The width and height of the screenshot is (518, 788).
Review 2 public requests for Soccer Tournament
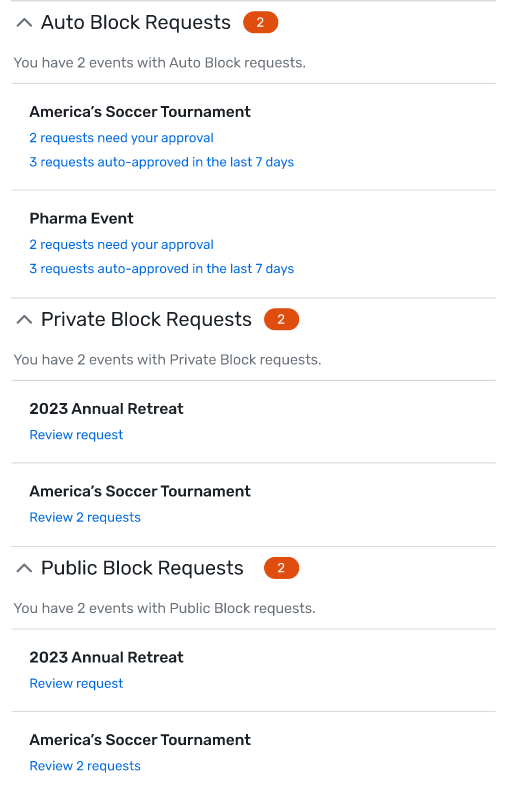coord(85,766)
